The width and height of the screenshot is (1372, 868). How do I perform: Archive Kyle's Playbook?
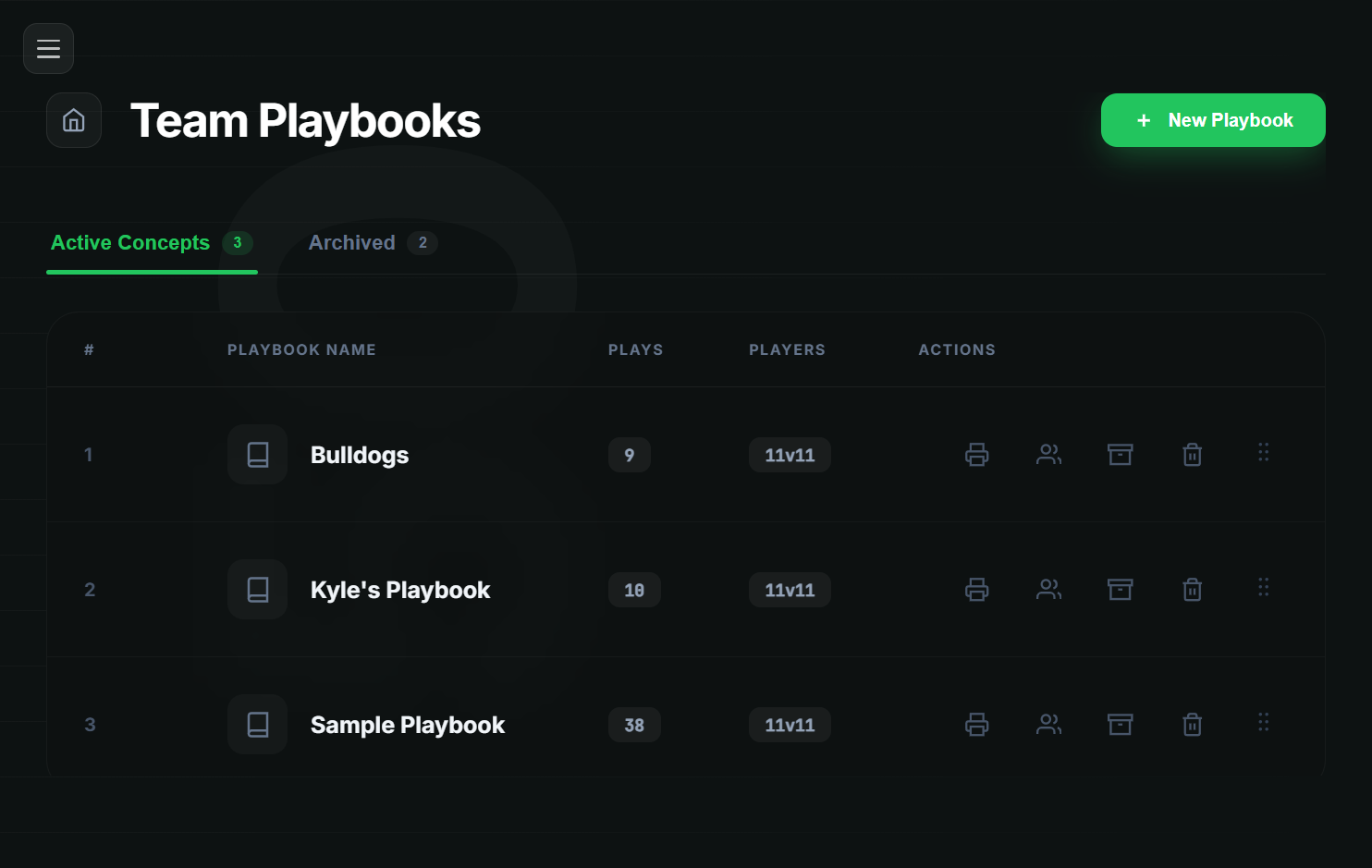1121,589
